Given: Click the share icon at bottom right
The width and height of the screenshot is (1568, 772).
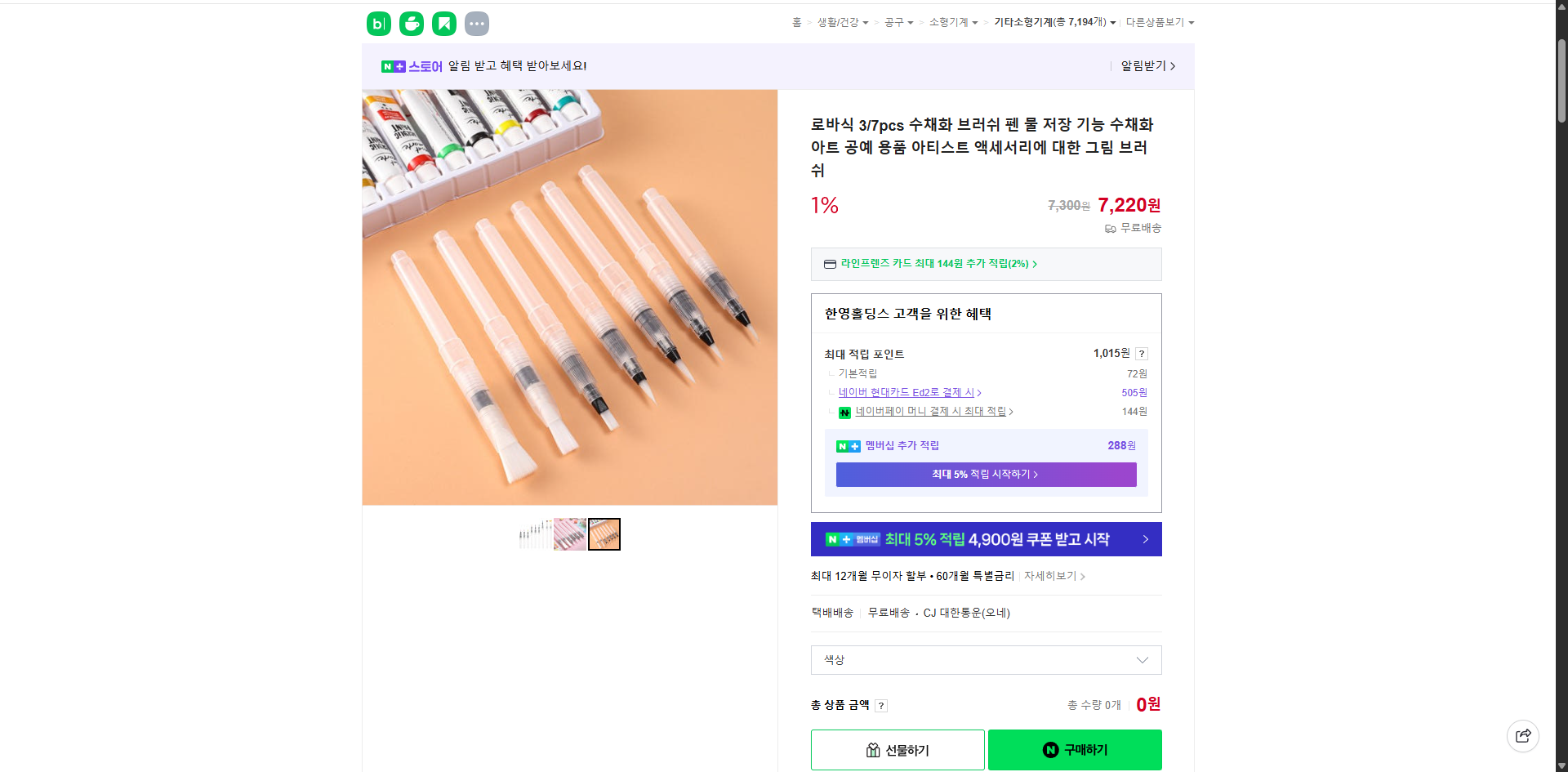Looking at the screenshot, I should click(1523, 736).
